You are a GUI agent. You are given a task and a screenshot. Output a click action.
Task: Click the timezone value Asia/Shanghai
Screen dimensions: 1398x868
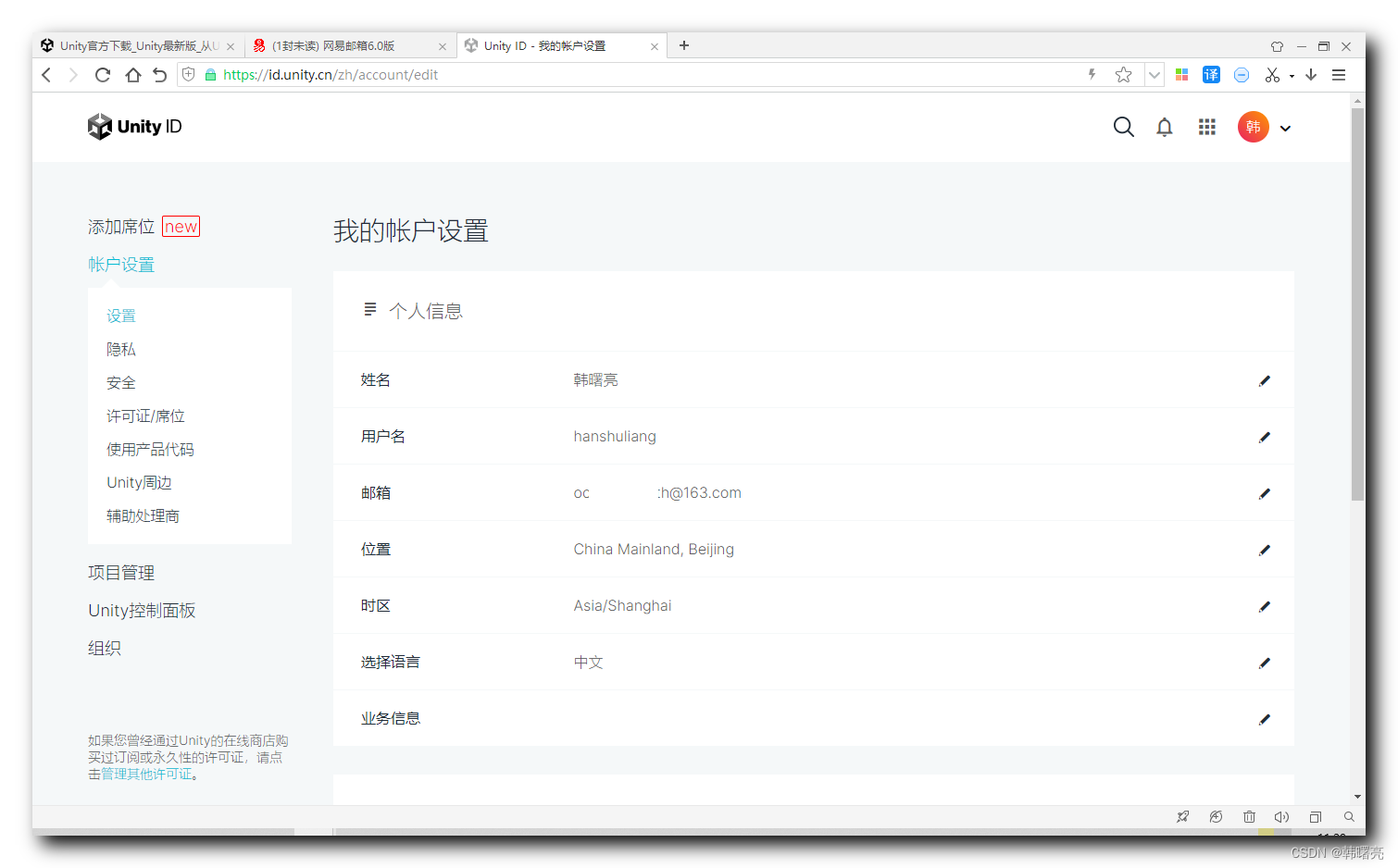pos(622,606)
